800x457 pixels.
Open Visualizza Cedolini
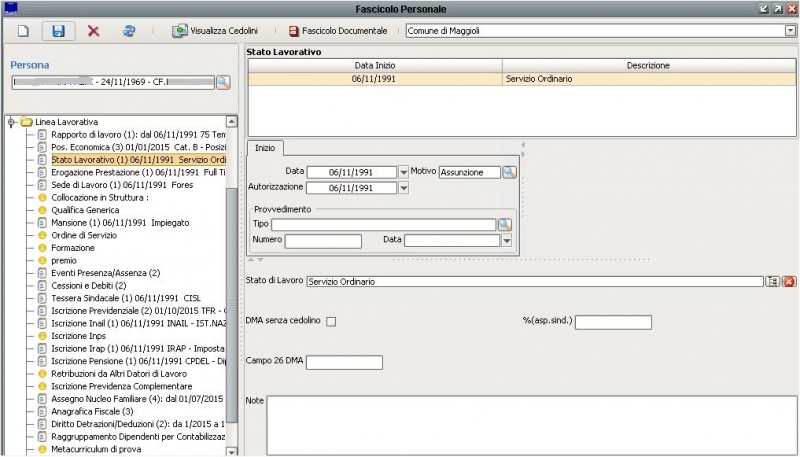tap(215, 31)
